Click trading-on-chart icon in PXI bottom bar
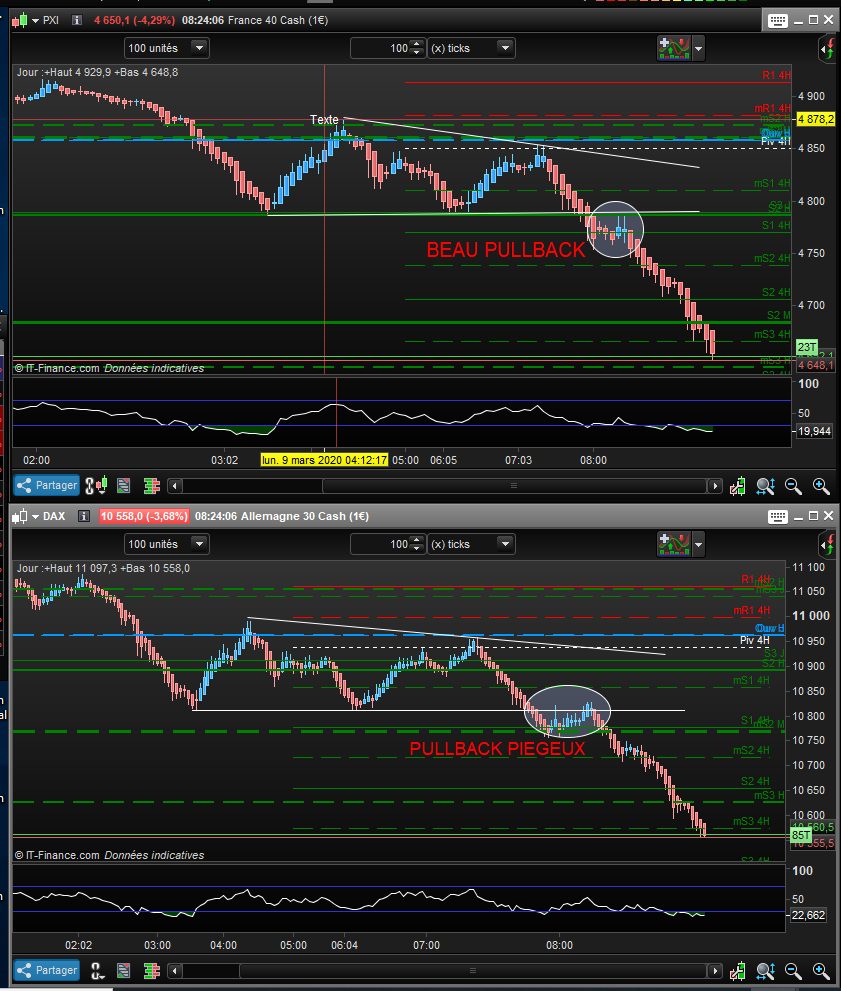Screen dimensions: 841x991 click(737, 486)
